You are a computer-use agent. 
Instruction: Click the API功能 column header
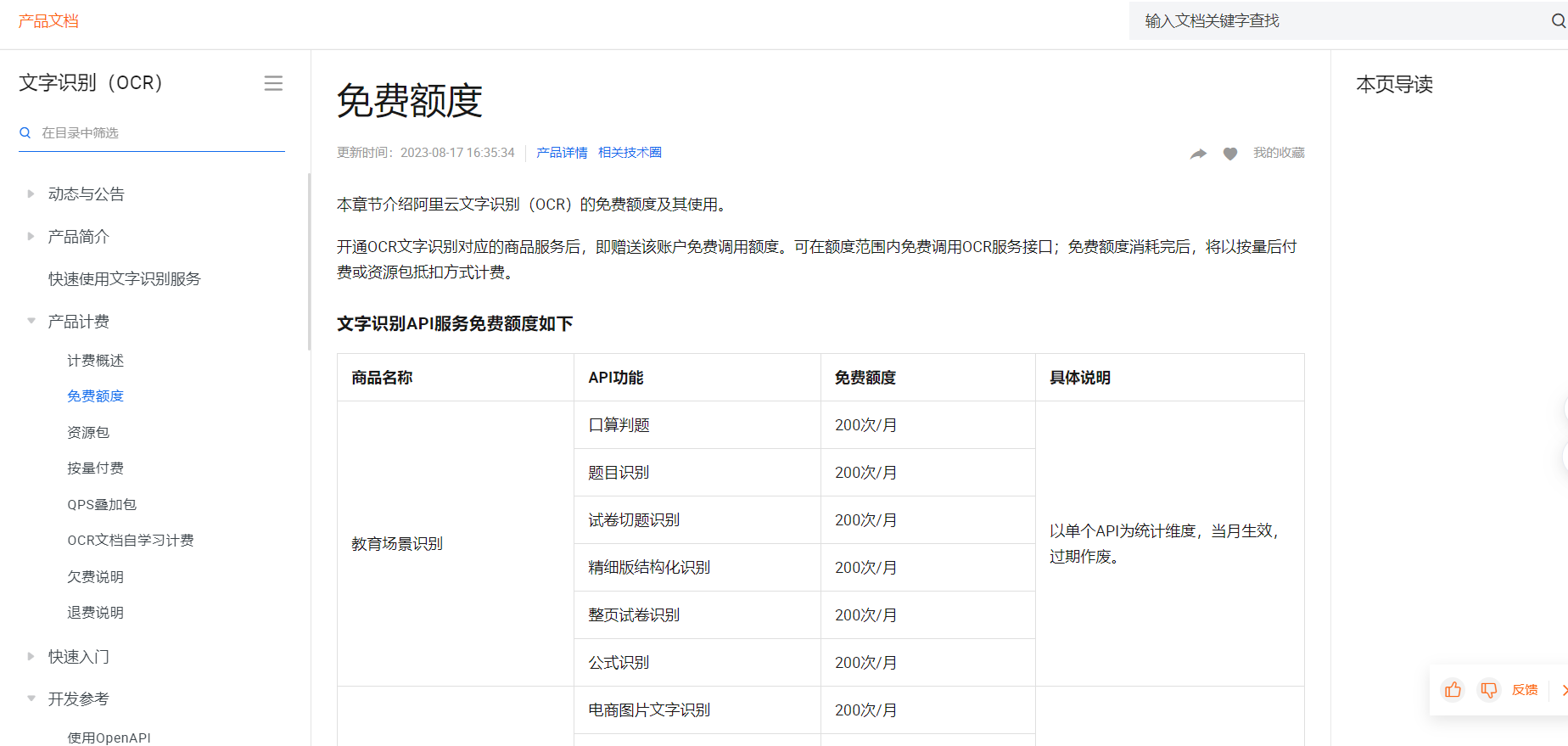(697, 377)
